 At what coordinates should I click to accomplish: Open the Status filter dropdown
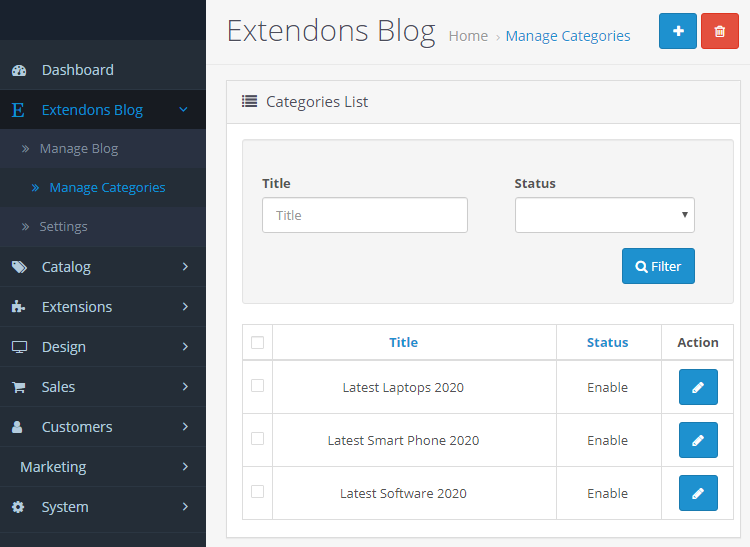[605, 215]
